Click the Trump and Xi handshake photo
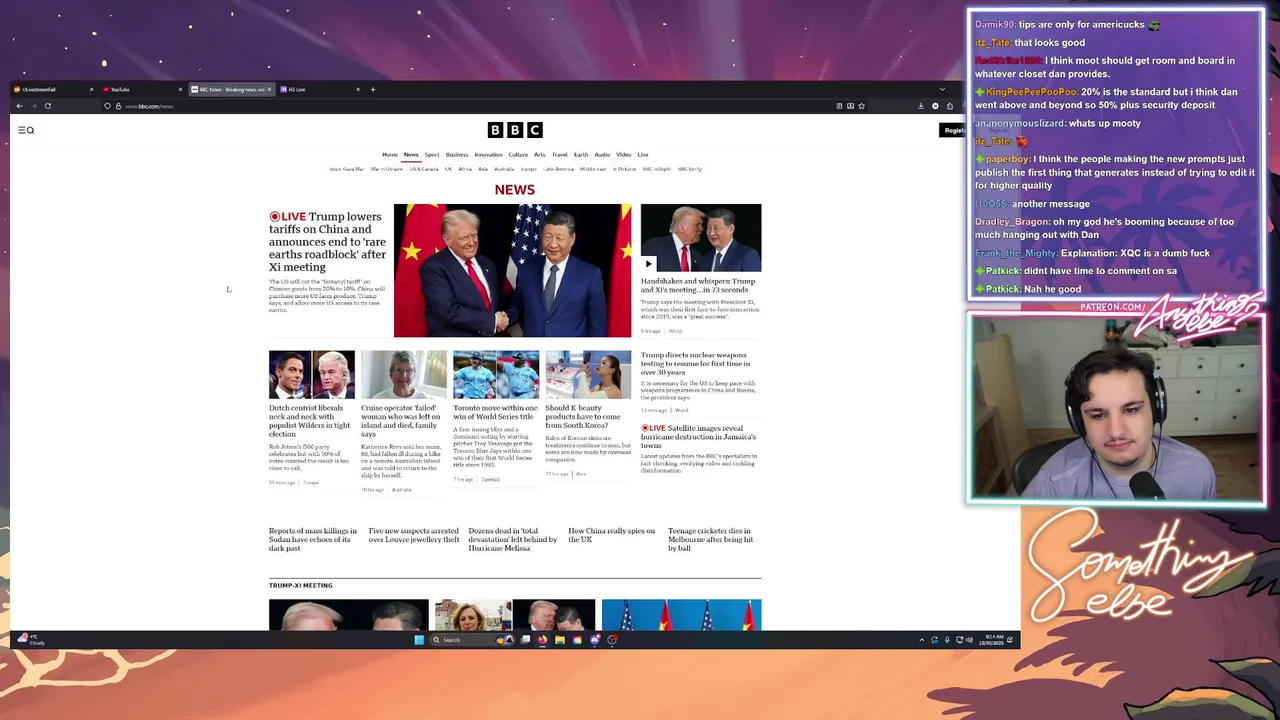This screenshot has height=720, width=1280. pos(512,271)
